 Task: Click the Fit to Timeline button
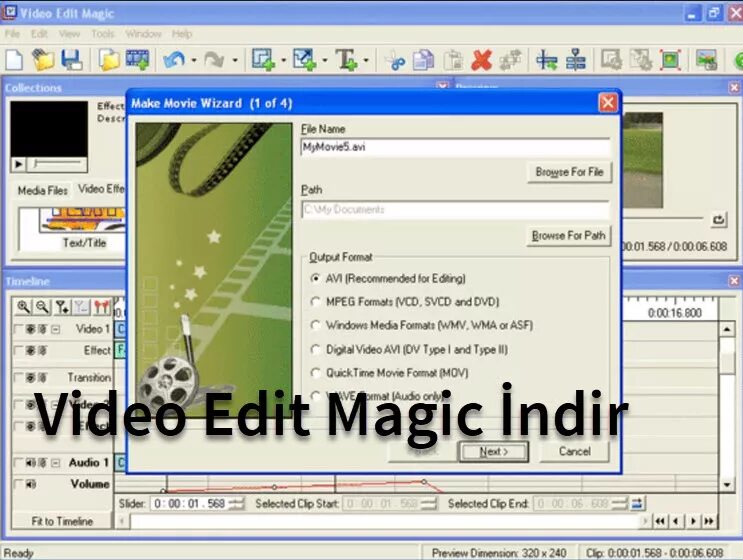click(x=62, y=521)
